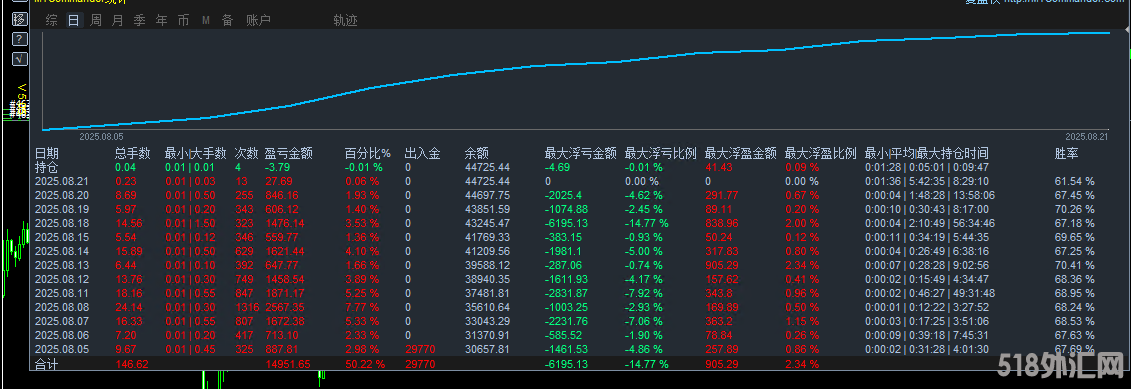Select the 2025.08.06 date row

tap(61, 335)
